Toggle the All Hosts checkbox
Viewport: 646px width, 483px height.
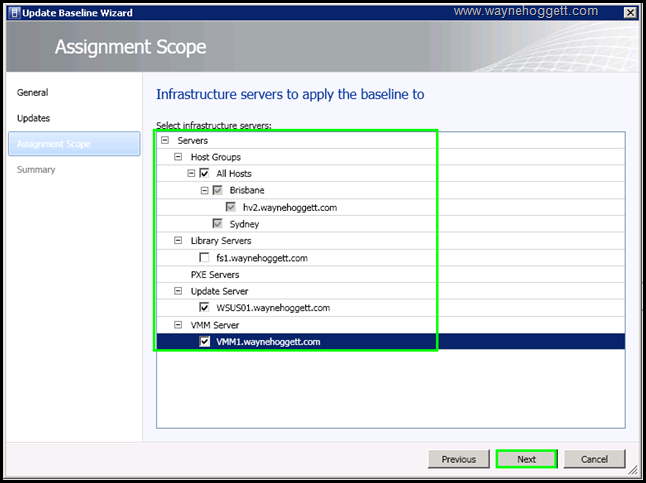(205, 174)
